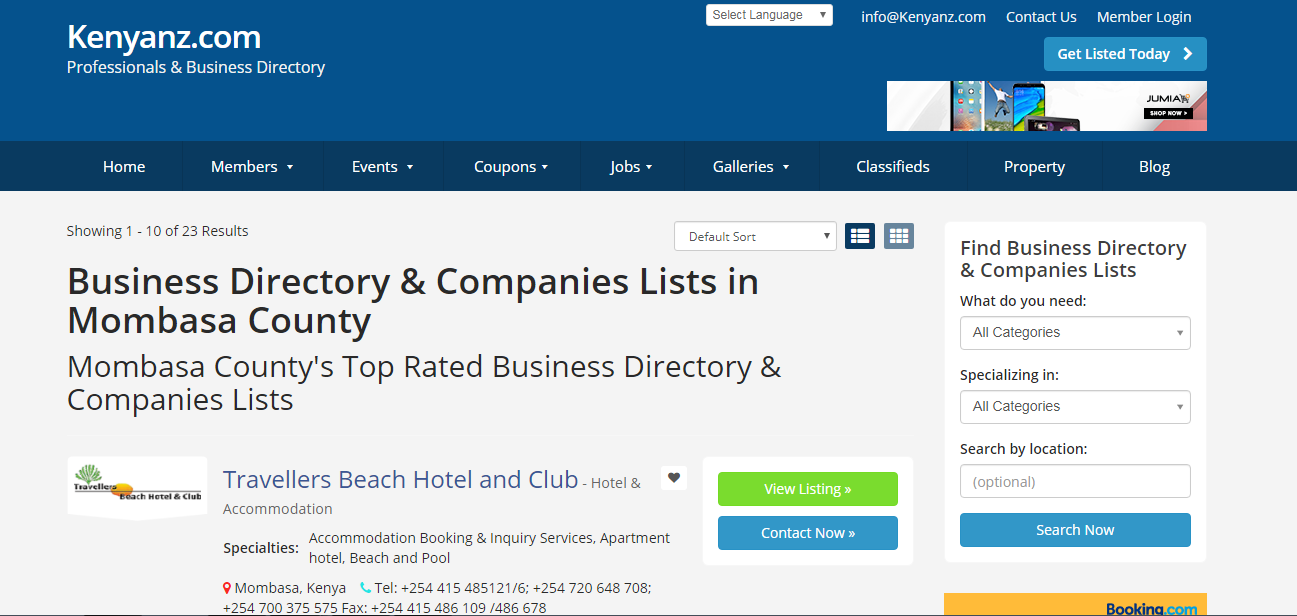Favorite Travellers Beach Hotel with heart icon
The height and width of the screenshot is (616, 1297).
(x=673, y=478)
